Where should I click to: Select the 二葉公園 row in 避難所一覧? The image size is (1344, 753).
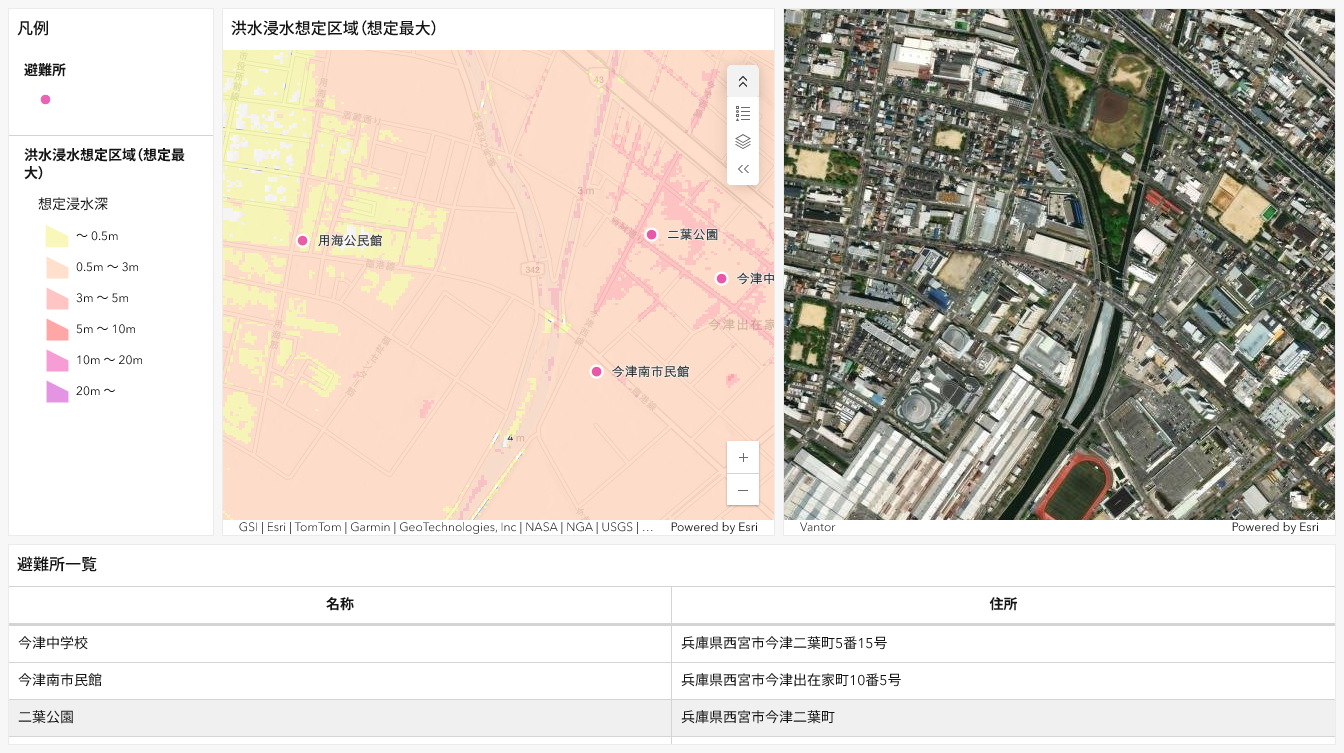point(340,716)
